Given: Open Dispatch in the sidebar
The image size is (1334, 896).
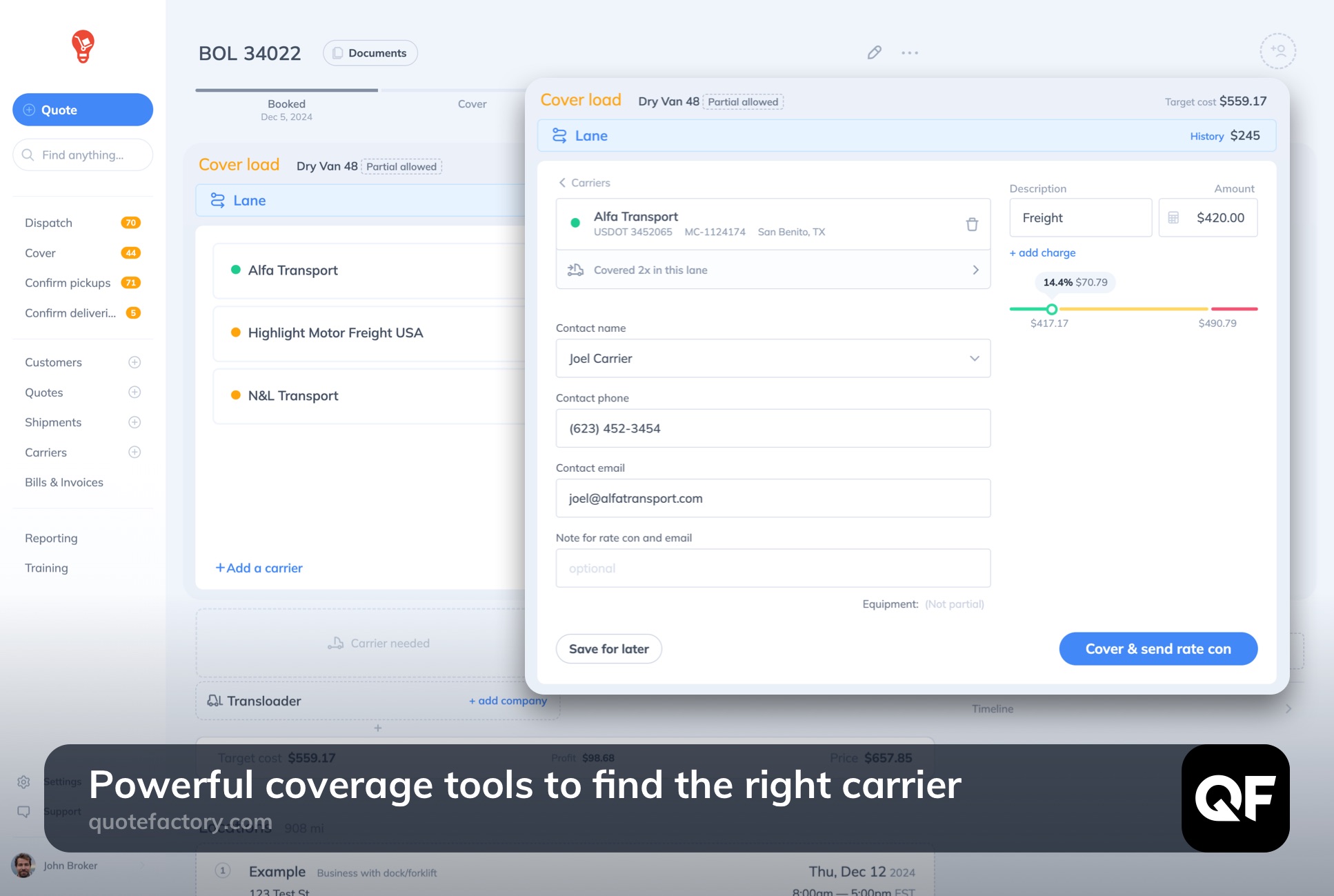Looking at the screenshot, I should click(49, 223).
